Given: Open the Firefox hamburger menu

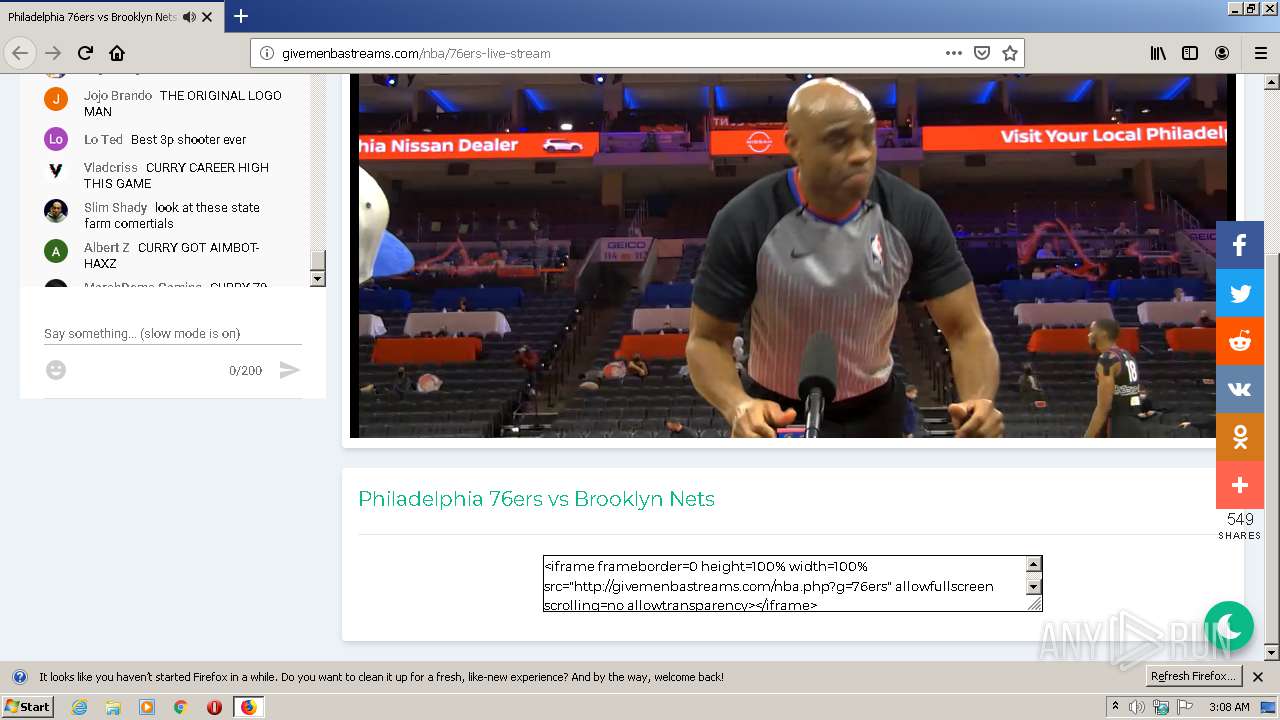Looking at the screenshot, I should tap(1261, 53).
